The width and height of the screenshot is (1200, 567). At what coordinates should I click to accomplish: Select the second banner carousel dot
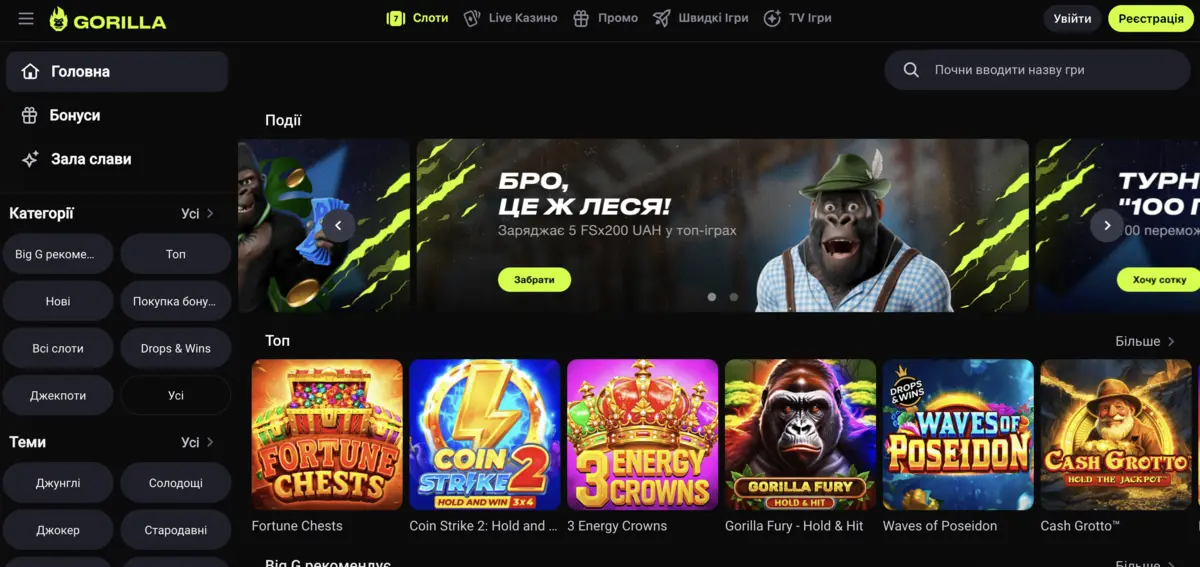point(734,297)
